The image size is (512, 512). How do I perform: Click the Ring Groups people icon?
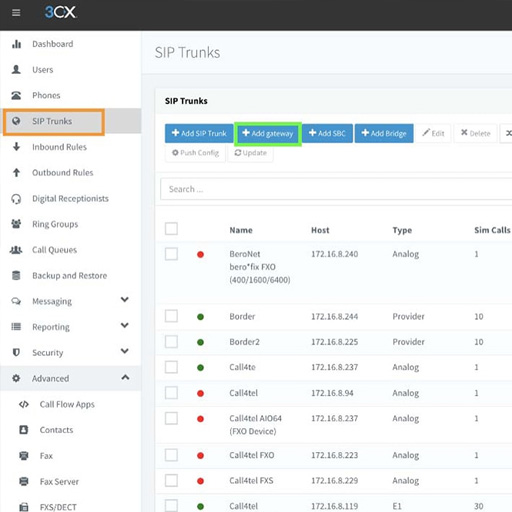pyautogui.click(x=16, y=224)
